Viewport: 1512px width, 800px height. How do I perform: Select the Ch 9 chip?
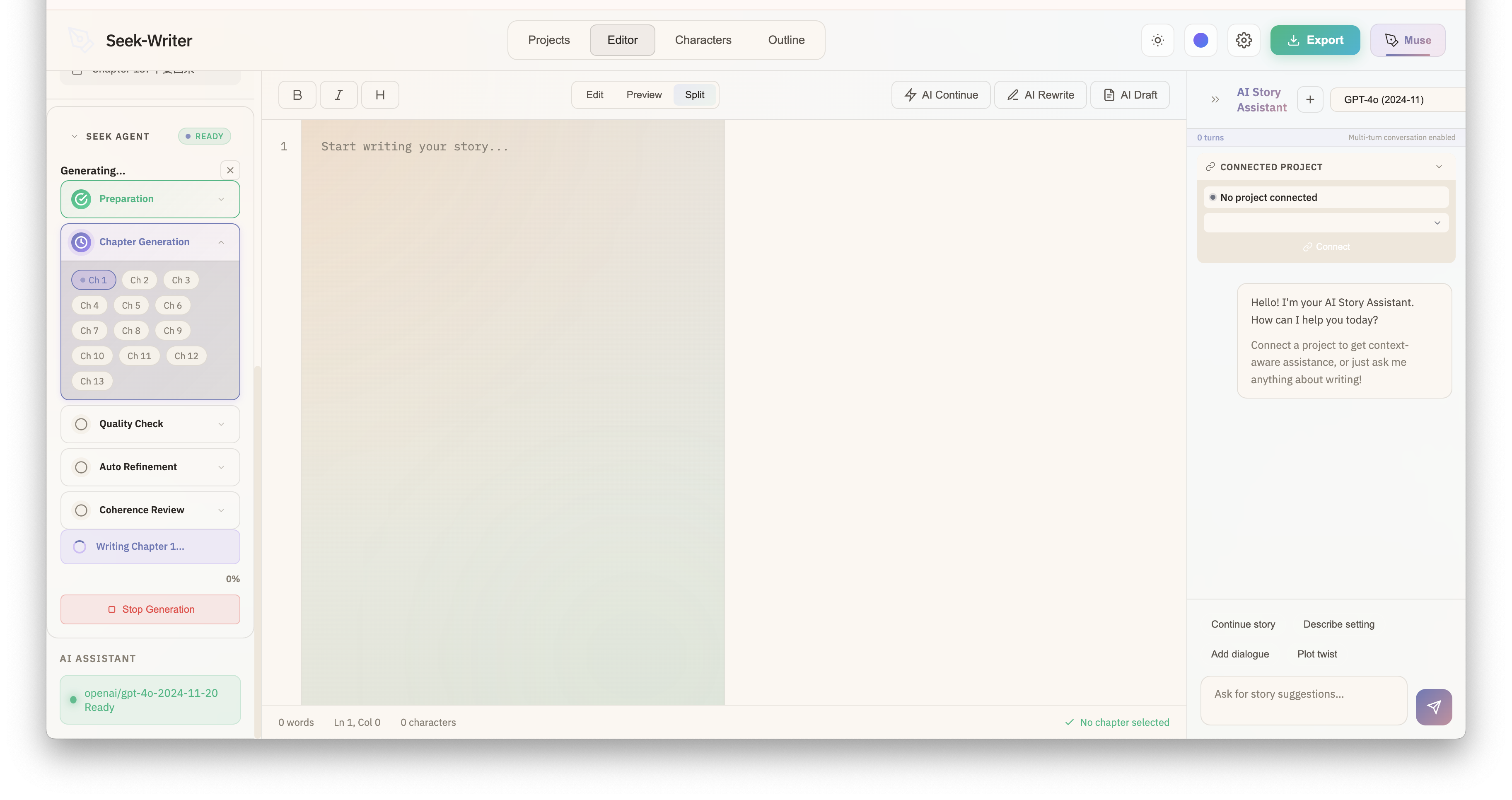tap(173, 331)
